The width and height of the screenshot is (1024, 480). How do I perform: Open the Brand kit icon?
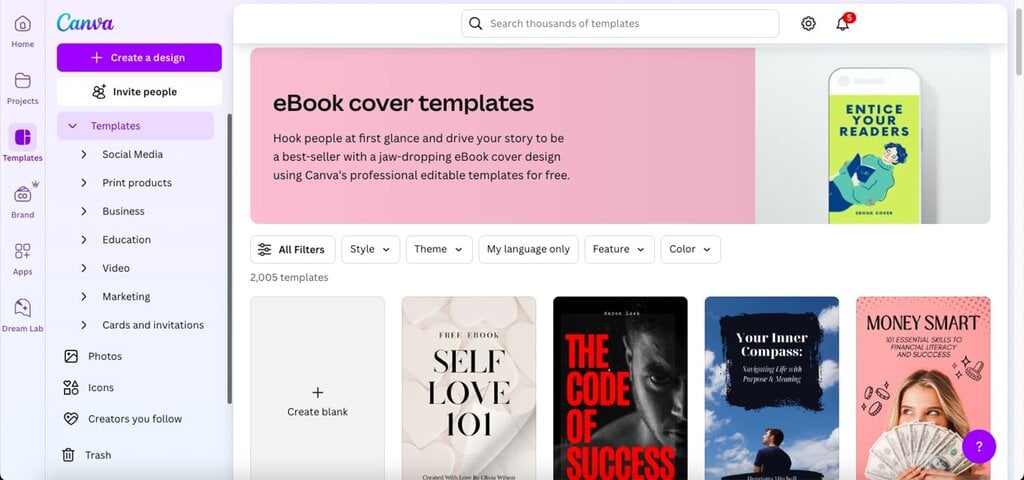coord(22,194)
